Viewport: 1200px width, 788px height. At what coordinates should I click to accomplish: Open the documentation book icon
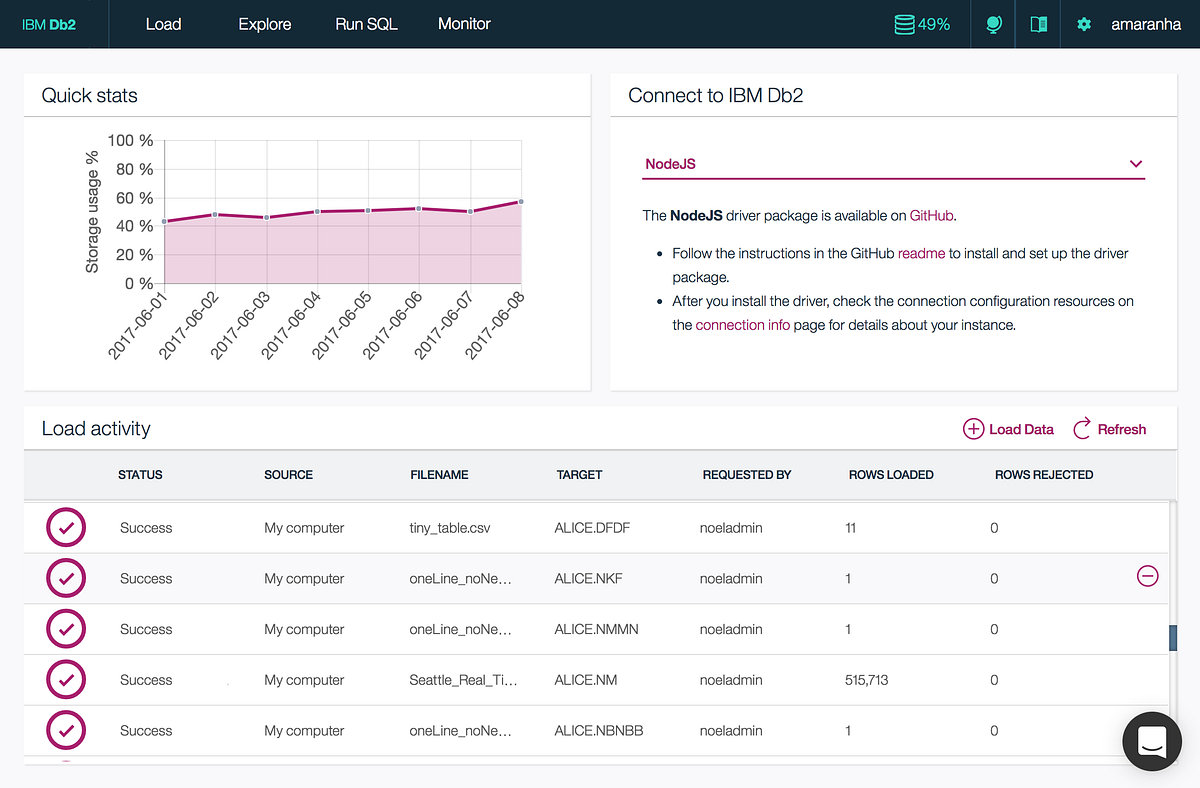1039,24
